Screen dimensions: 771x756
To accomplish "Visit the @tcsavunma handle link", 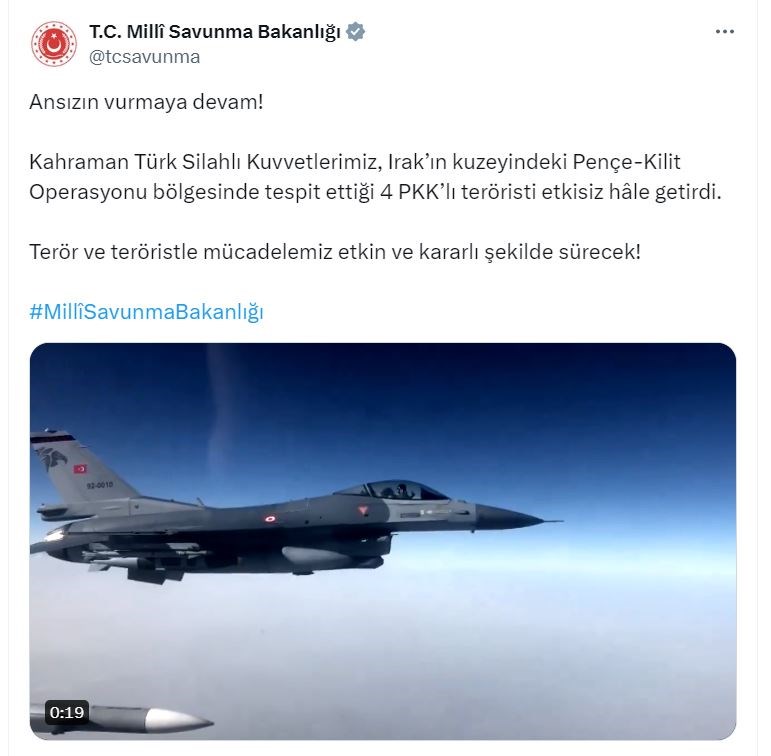I will pyautogui.click(x=145, y=57).
